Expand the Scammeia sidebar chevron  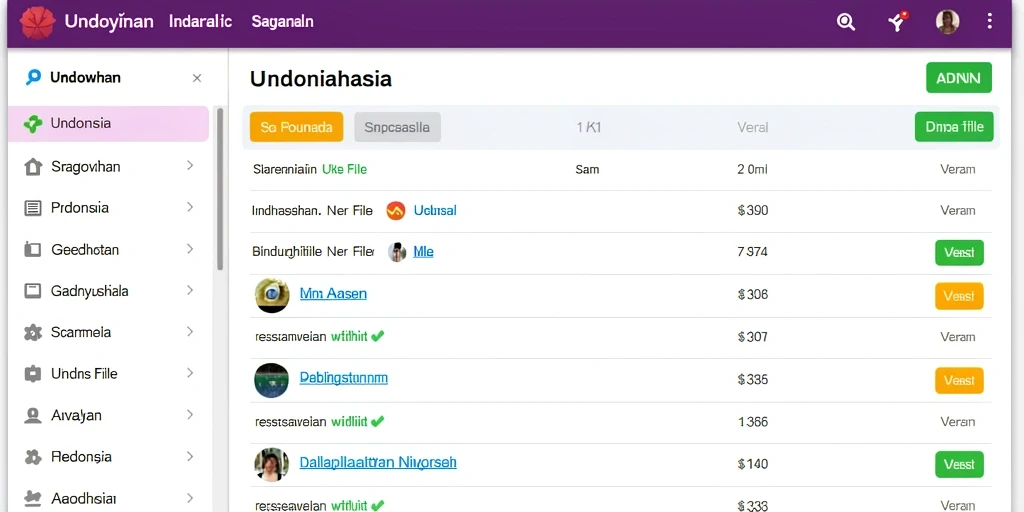(x=190, y=332)
